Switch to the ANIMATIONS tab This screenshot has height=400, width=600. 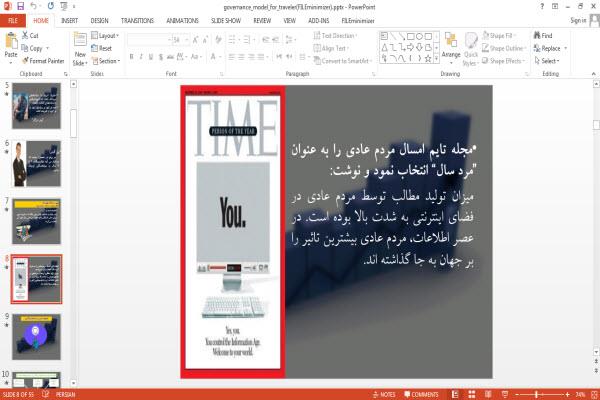tap(183, 21)
